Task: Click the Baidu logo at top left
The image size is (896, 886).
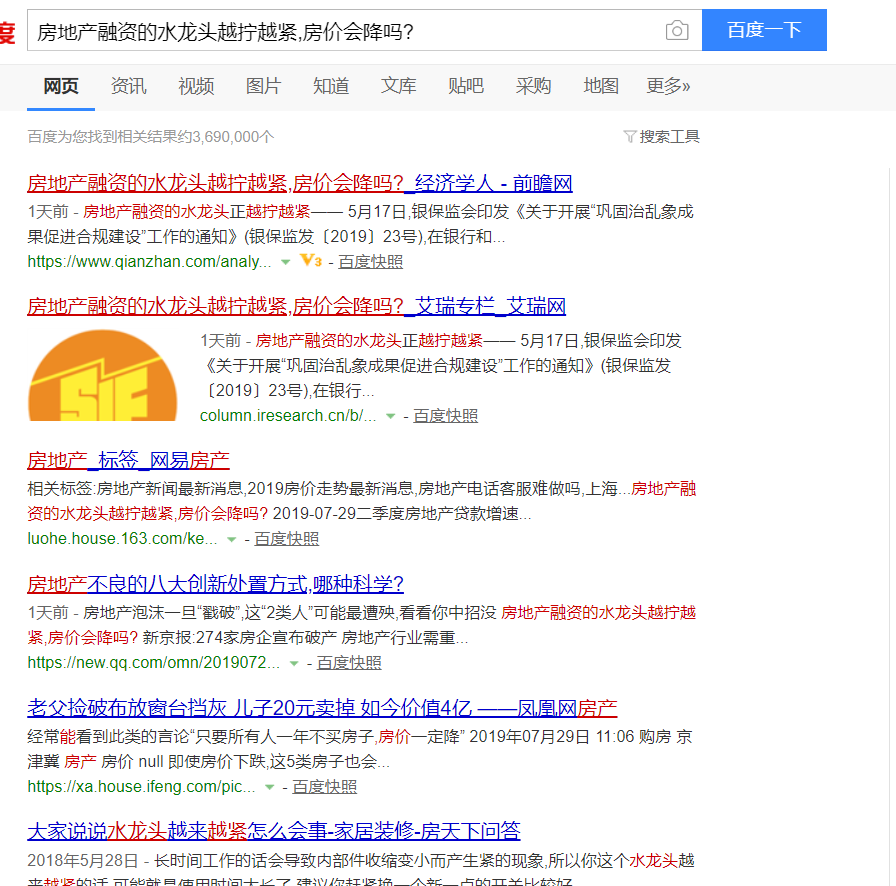Action: (7, 31)
